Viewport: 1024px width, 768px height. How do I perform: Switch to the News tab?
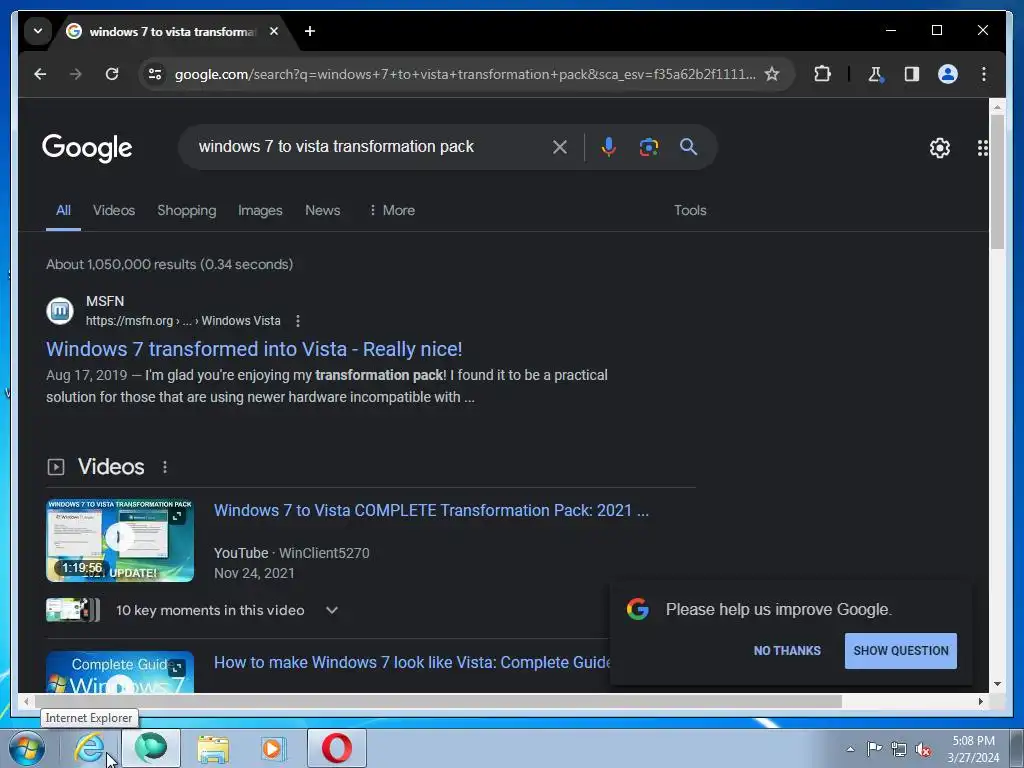(323, 210)
